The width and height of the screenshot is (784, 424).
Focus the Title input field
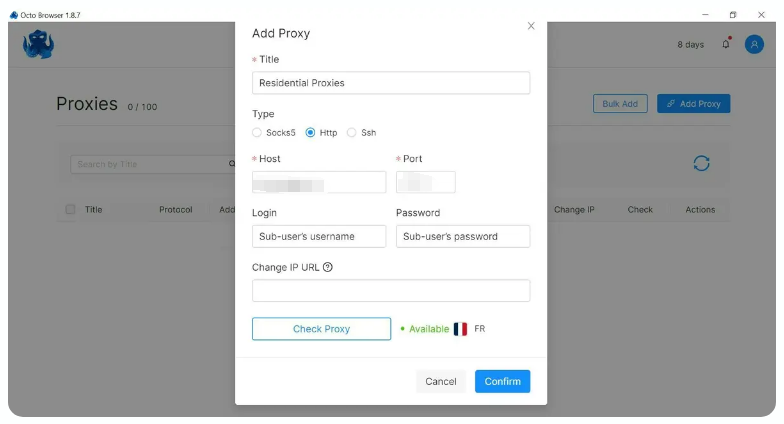pyautogui.click(x=391, y=83)
